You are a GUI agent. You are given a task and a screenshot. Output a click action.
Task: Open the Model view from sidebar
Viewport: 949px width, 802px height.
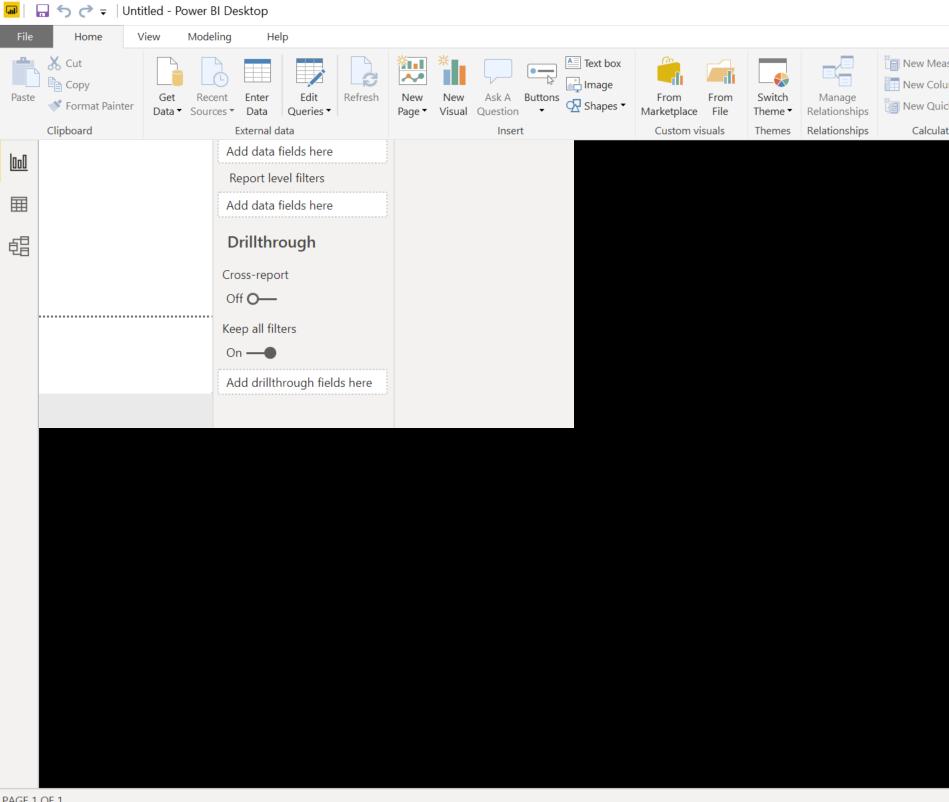pos(18,246)
